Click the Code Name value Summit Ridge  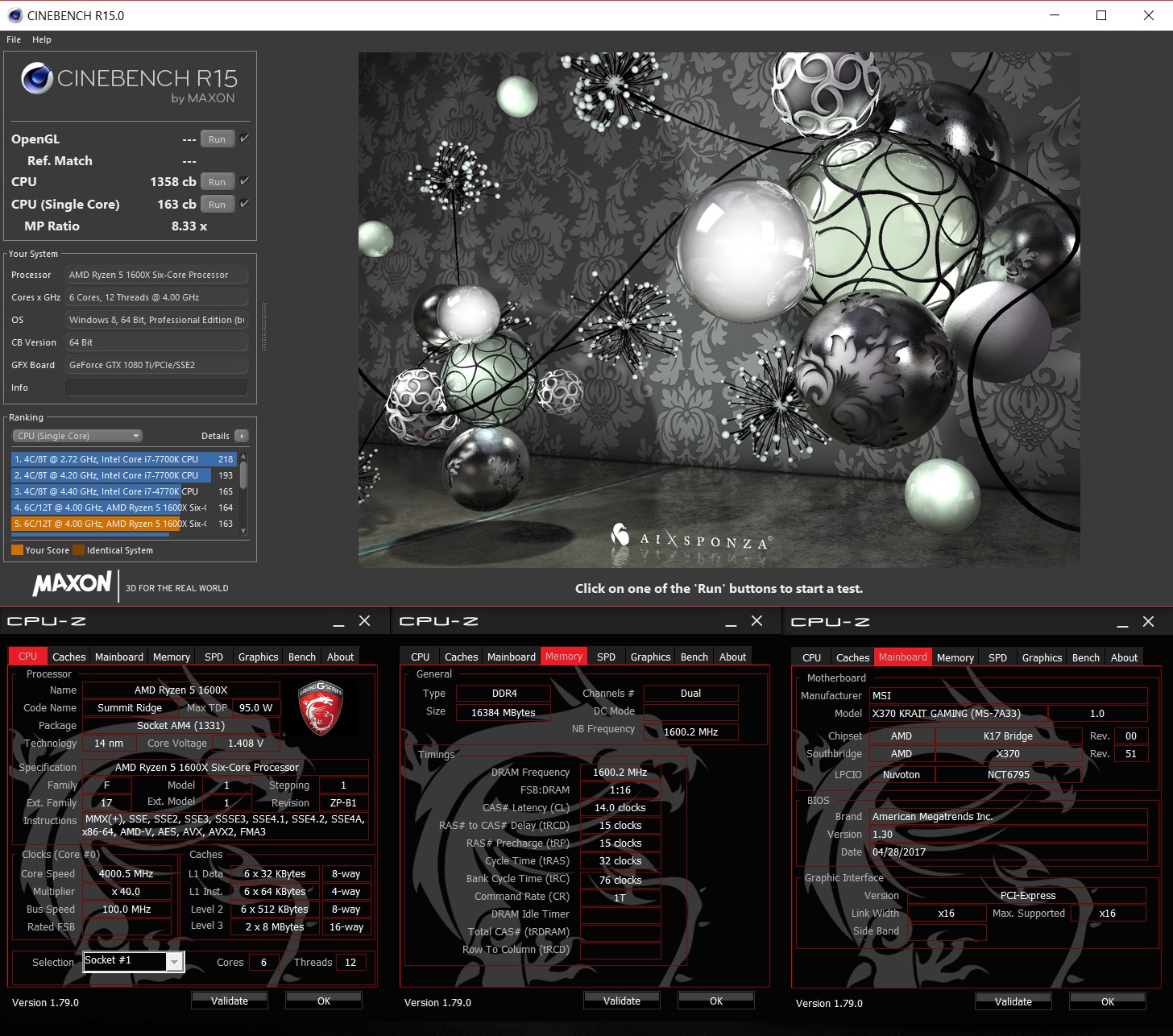(130, 708)
